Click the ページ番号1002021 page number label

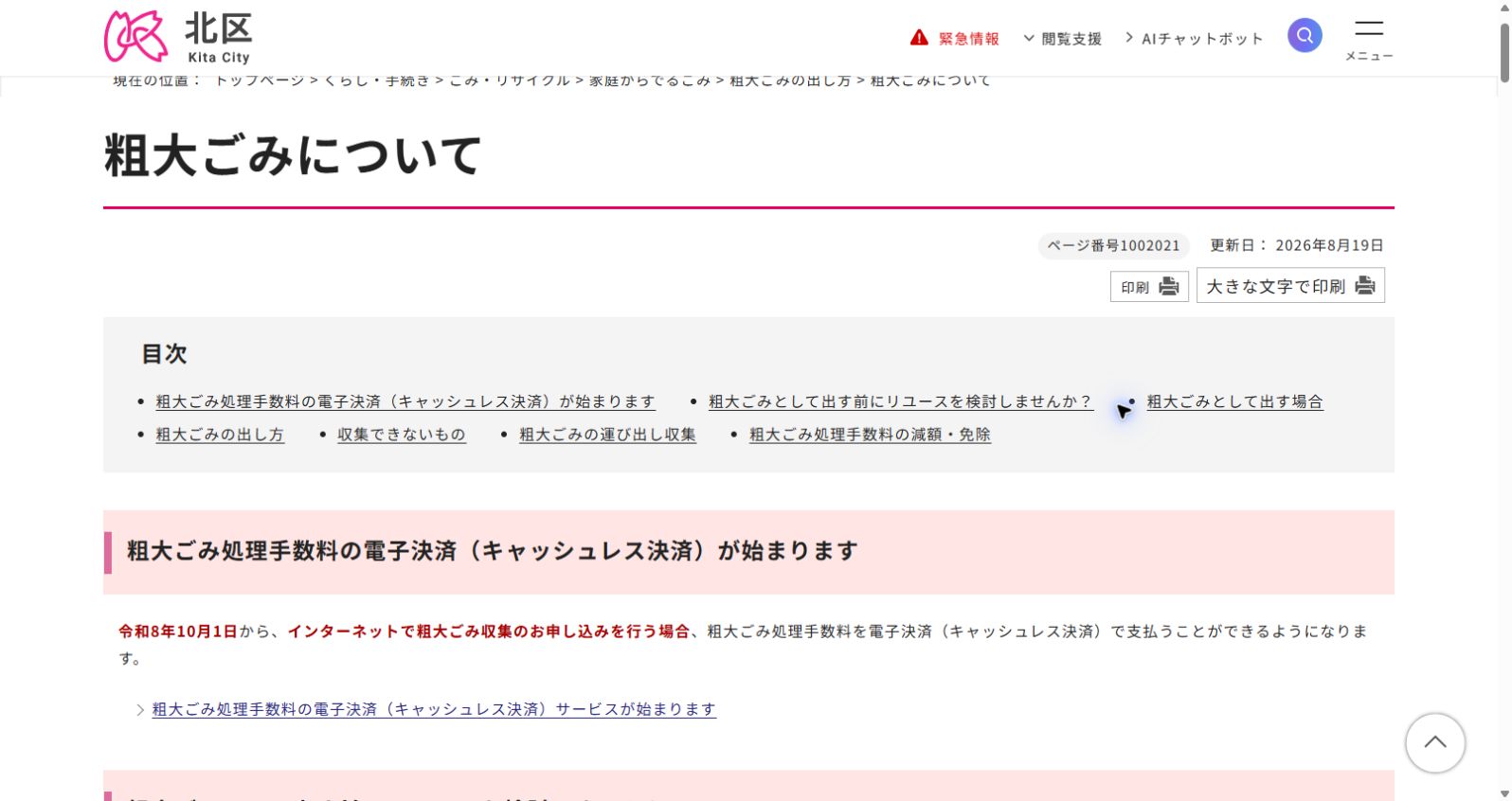click(x=1114, y=246)
